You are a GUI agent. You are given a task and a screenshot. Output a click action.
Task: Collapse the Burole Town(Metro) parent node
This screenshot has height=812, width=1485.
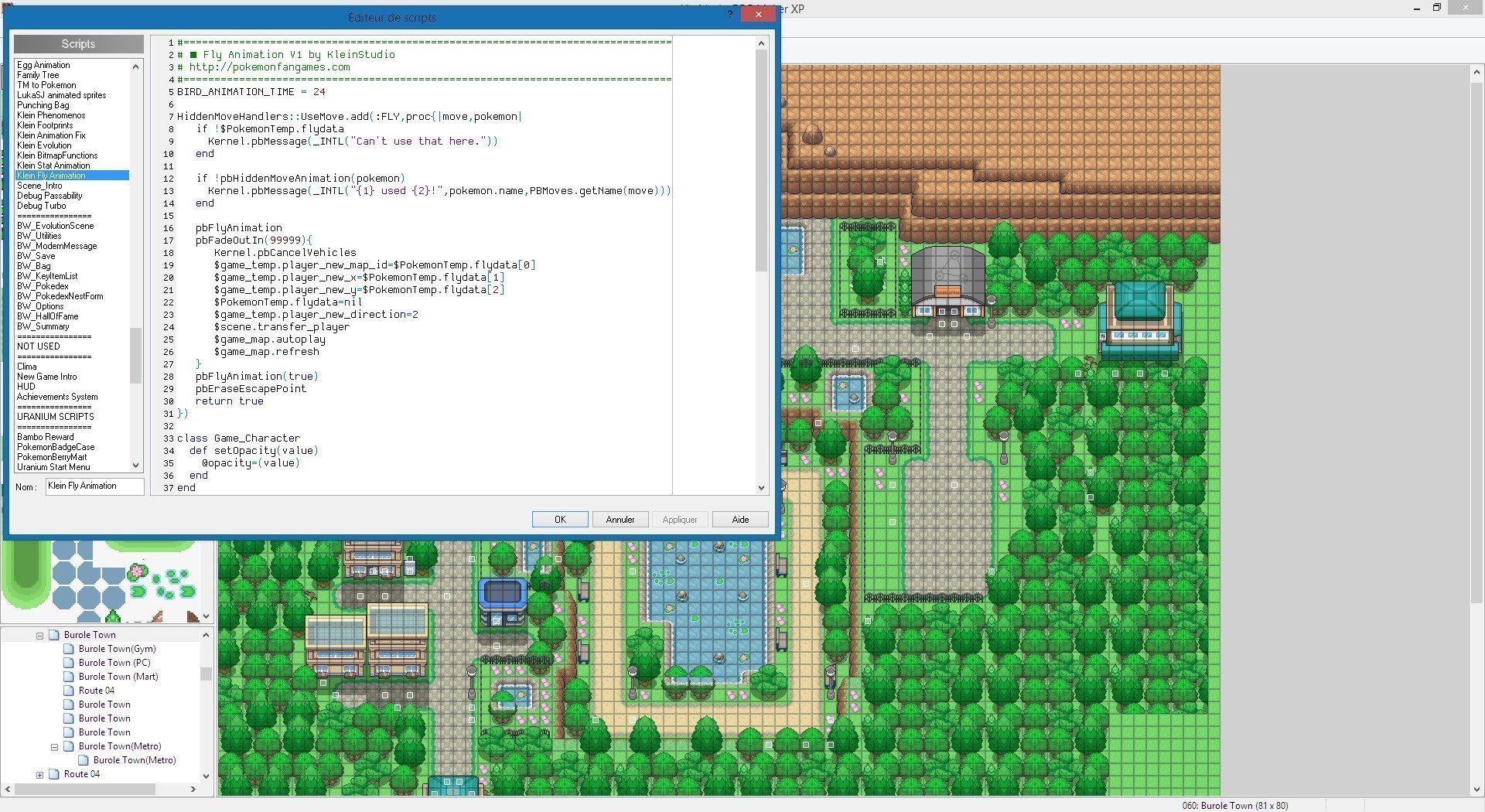click(x=54, y=747)
